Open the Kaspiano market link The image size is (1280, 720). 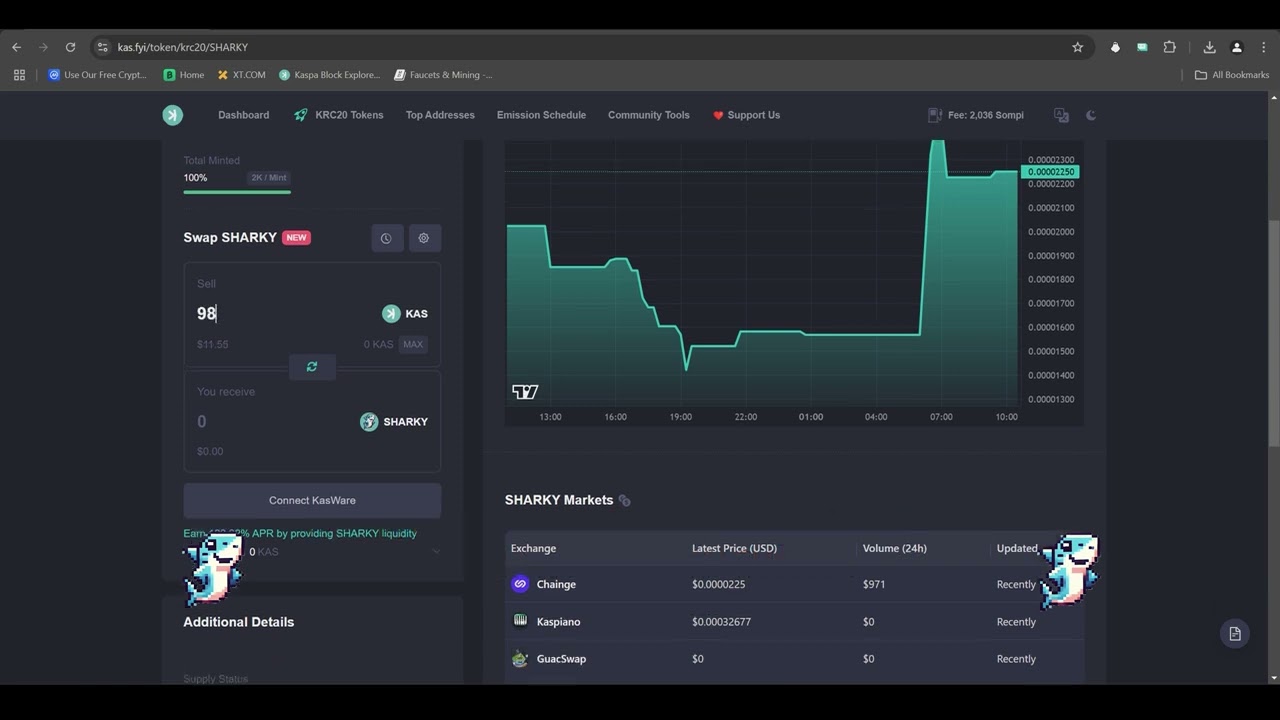click(558, 622)
